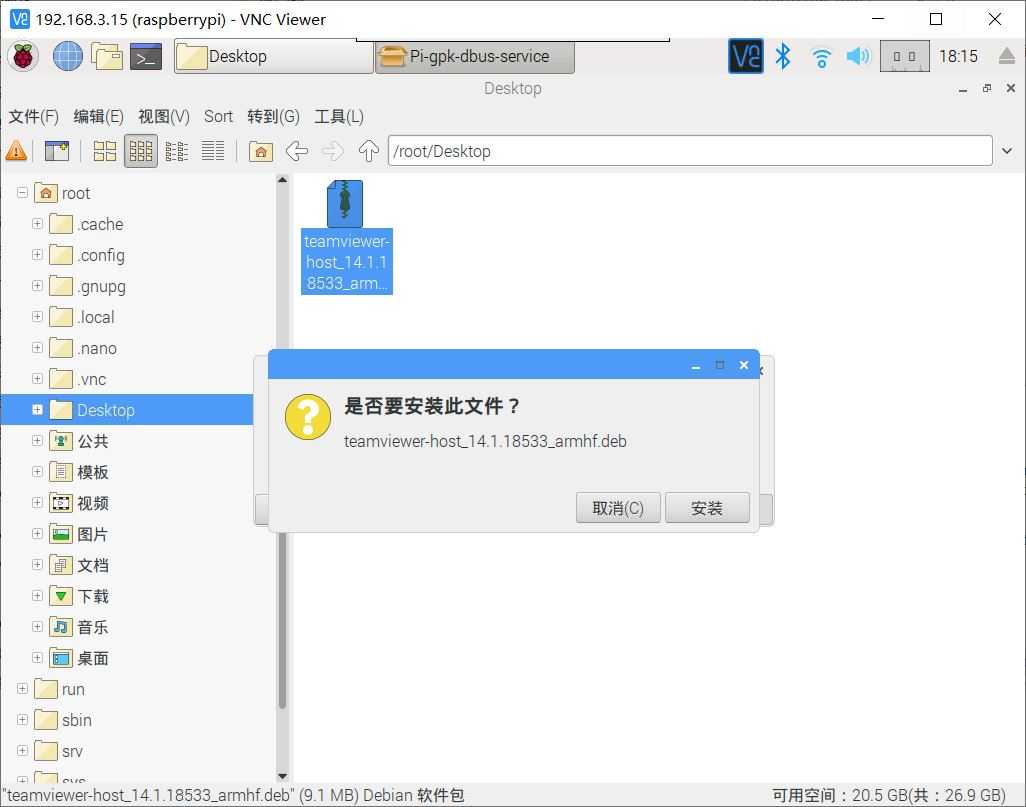Click the VNC server tray icon
The image size is (1026, 807).
click(x=746, y=56)
